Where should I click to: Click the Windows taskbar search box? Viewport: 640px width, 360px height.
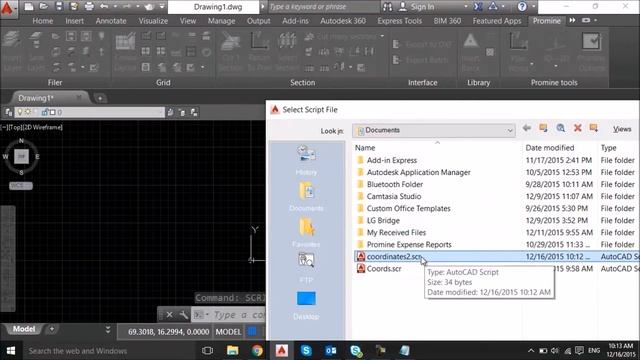coord(107,351)
